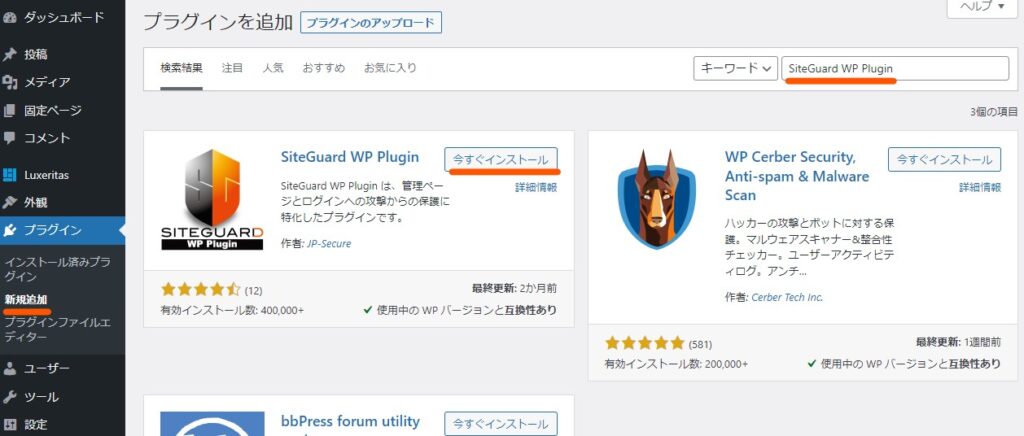
Task: Install SiteGuard WP Plugin now
Action: 501,159
